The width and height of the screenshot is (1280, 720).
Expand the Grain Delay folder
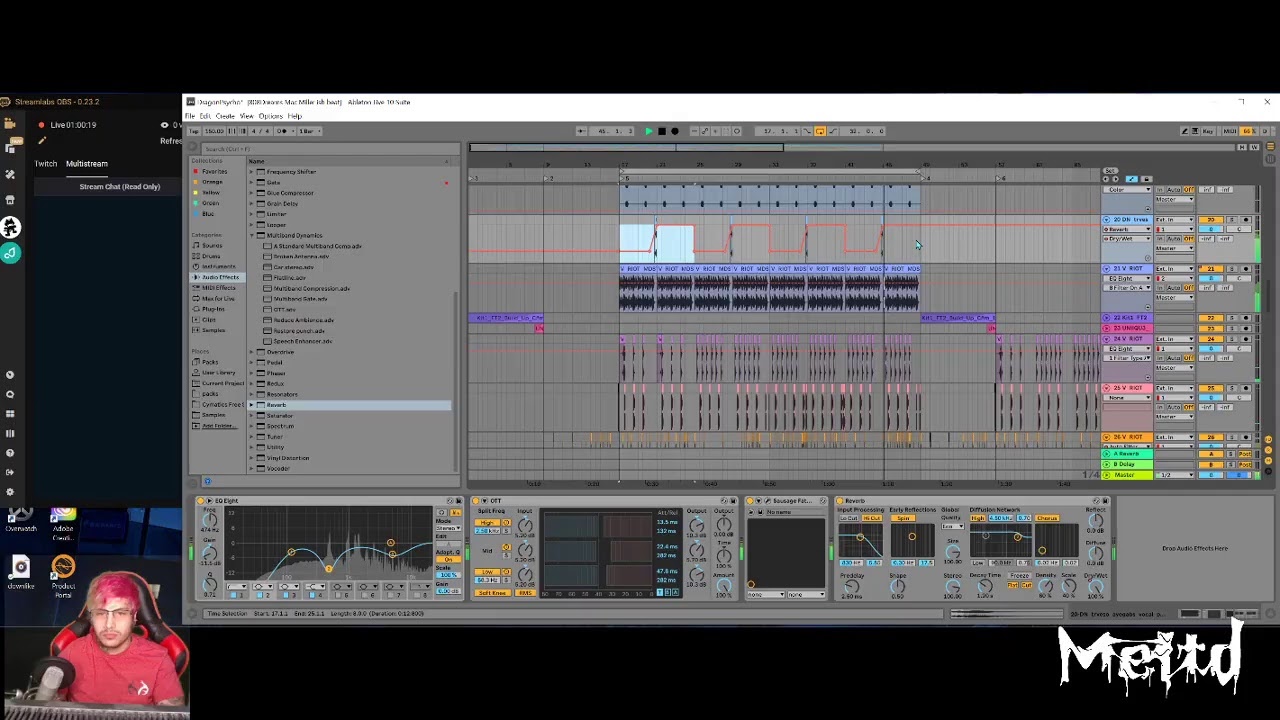pyautogui.click(x=252, y=203)
